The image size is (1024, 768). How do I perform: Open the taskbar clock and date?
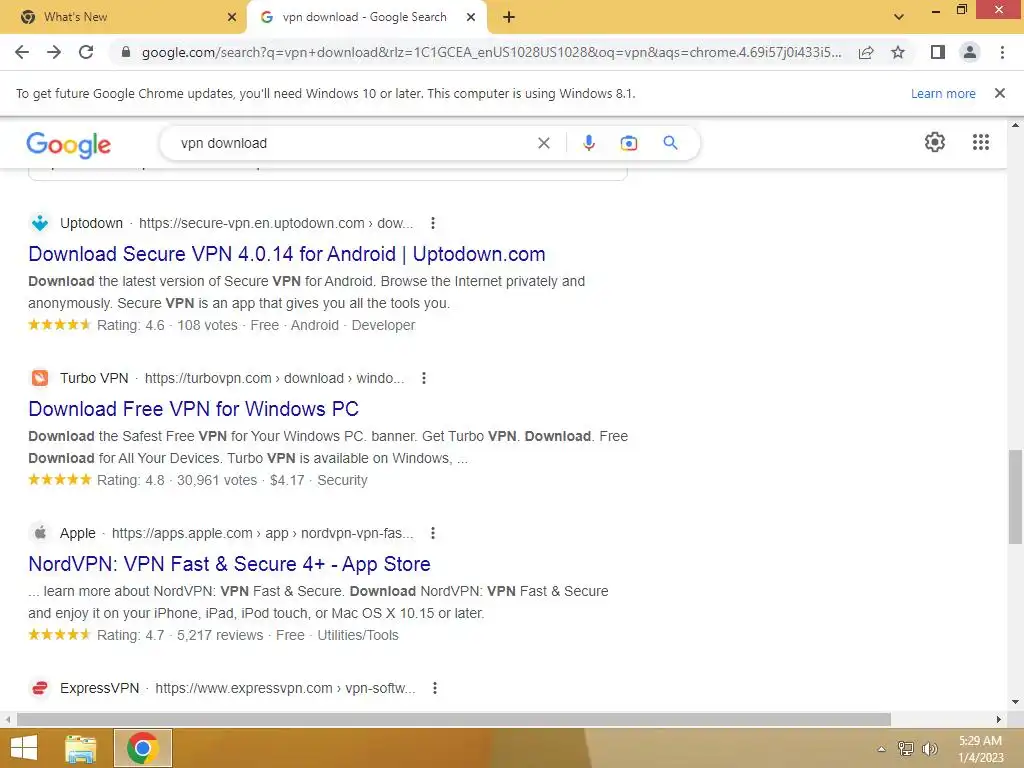tap(980, 749)
